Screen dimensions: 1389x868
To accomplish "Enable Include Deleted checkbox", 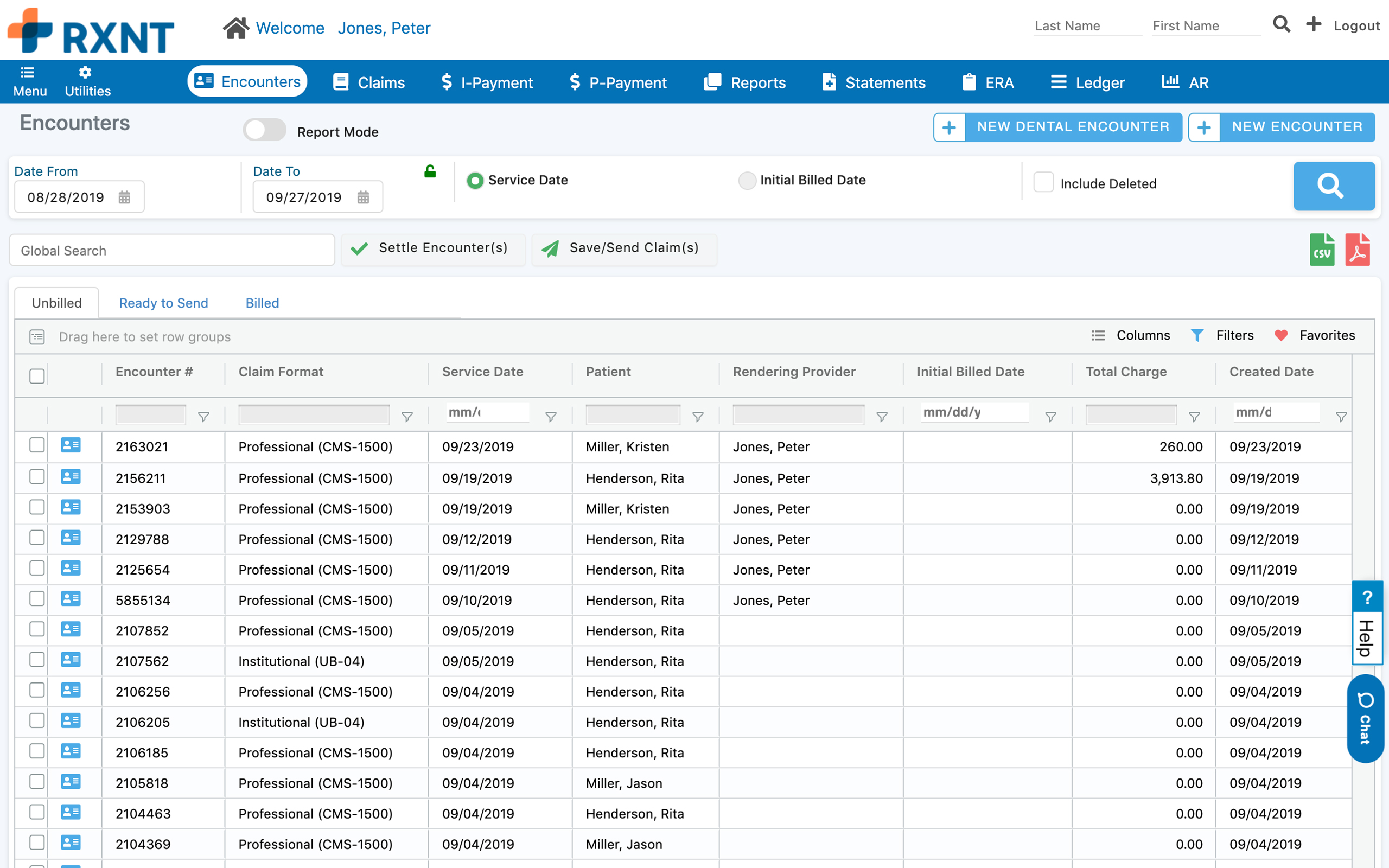I will [x=1043, y=183].
